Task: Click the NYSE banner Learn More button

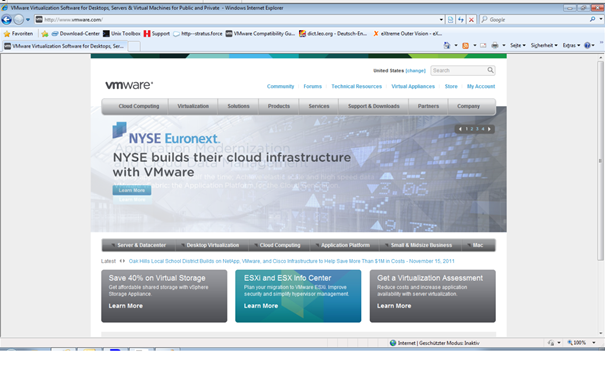Action: point(132,190)
